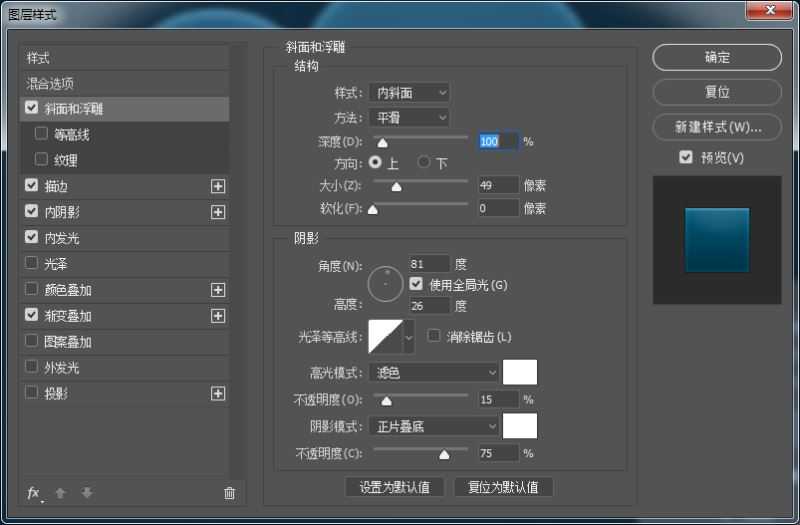Click the plus icon next to 渐变叠加
The height and width of the screenshot is (525, 800).
click(x=218, y=316)
